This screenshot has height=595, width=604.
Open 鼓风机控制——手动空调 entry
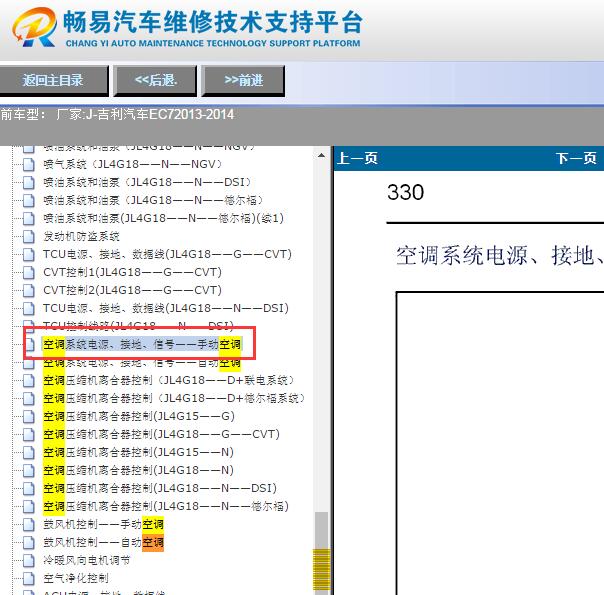click(103, 524)
